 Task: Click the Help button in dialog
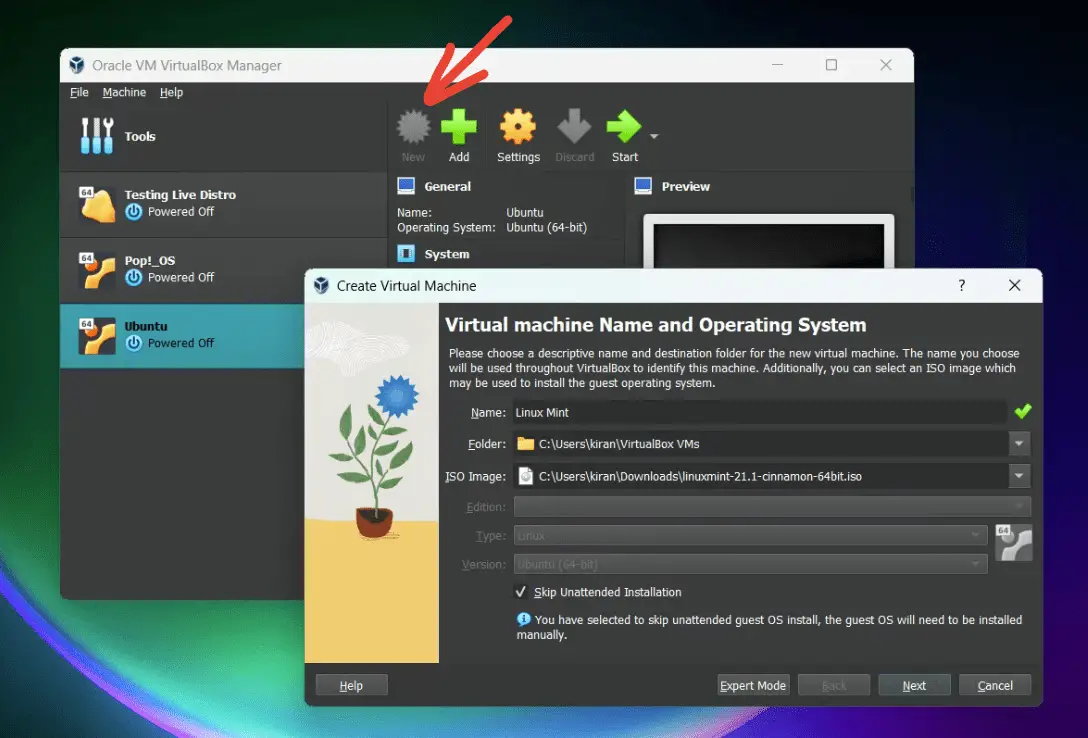pos(351,685)
